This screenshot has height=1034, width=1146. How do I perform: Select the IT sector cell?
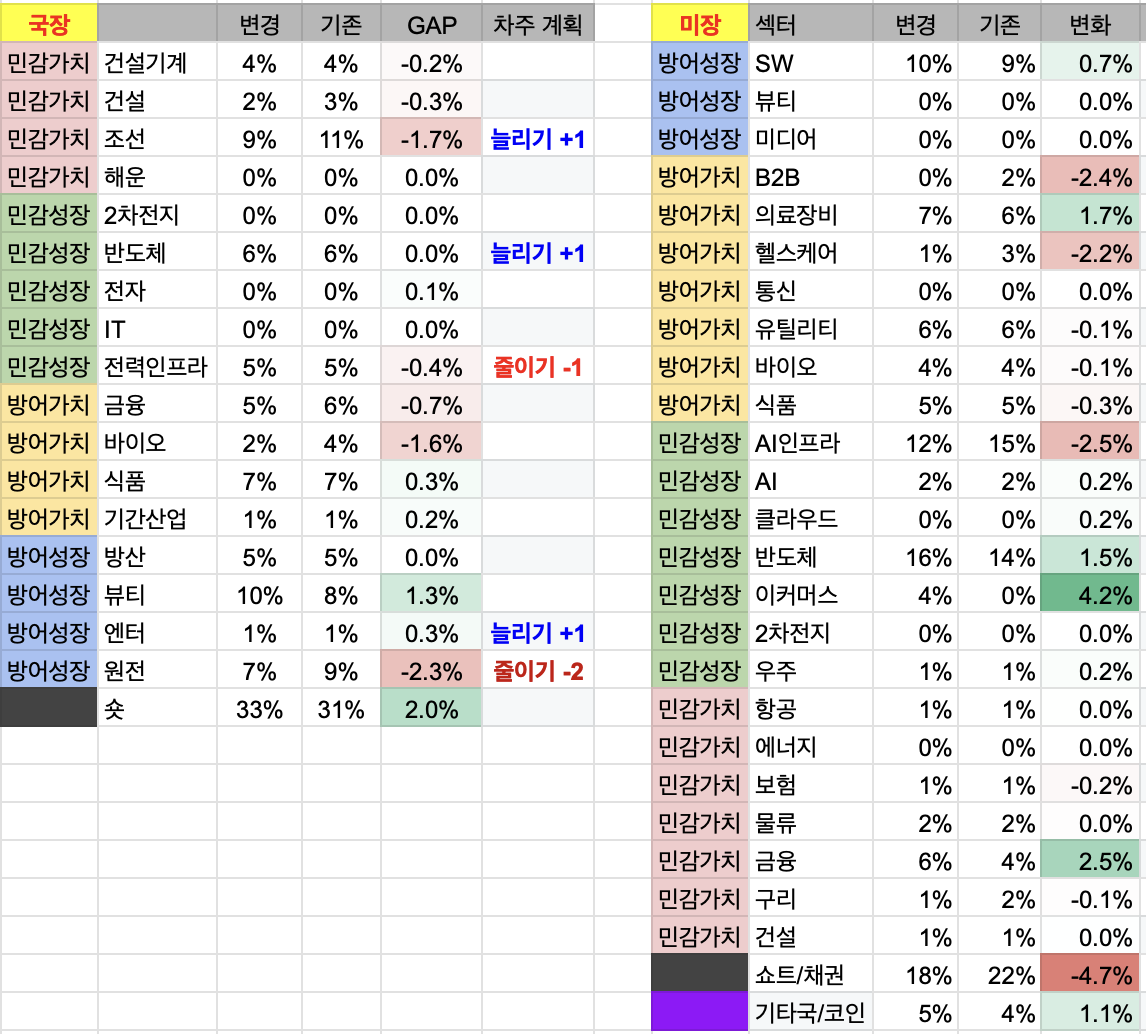pos(157,328)
